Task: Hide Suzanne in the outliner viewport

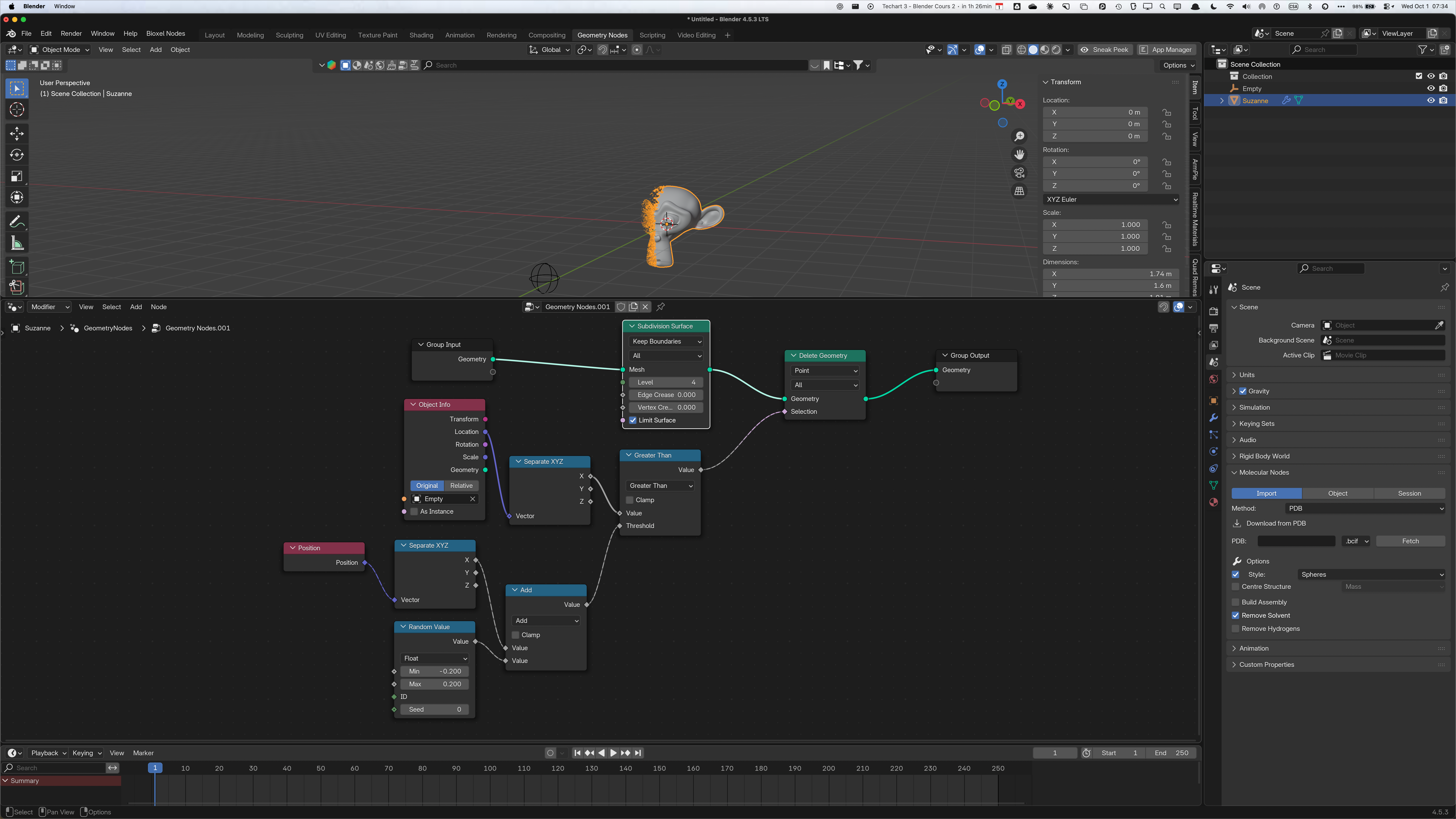Action: [x=1431, y=101]
